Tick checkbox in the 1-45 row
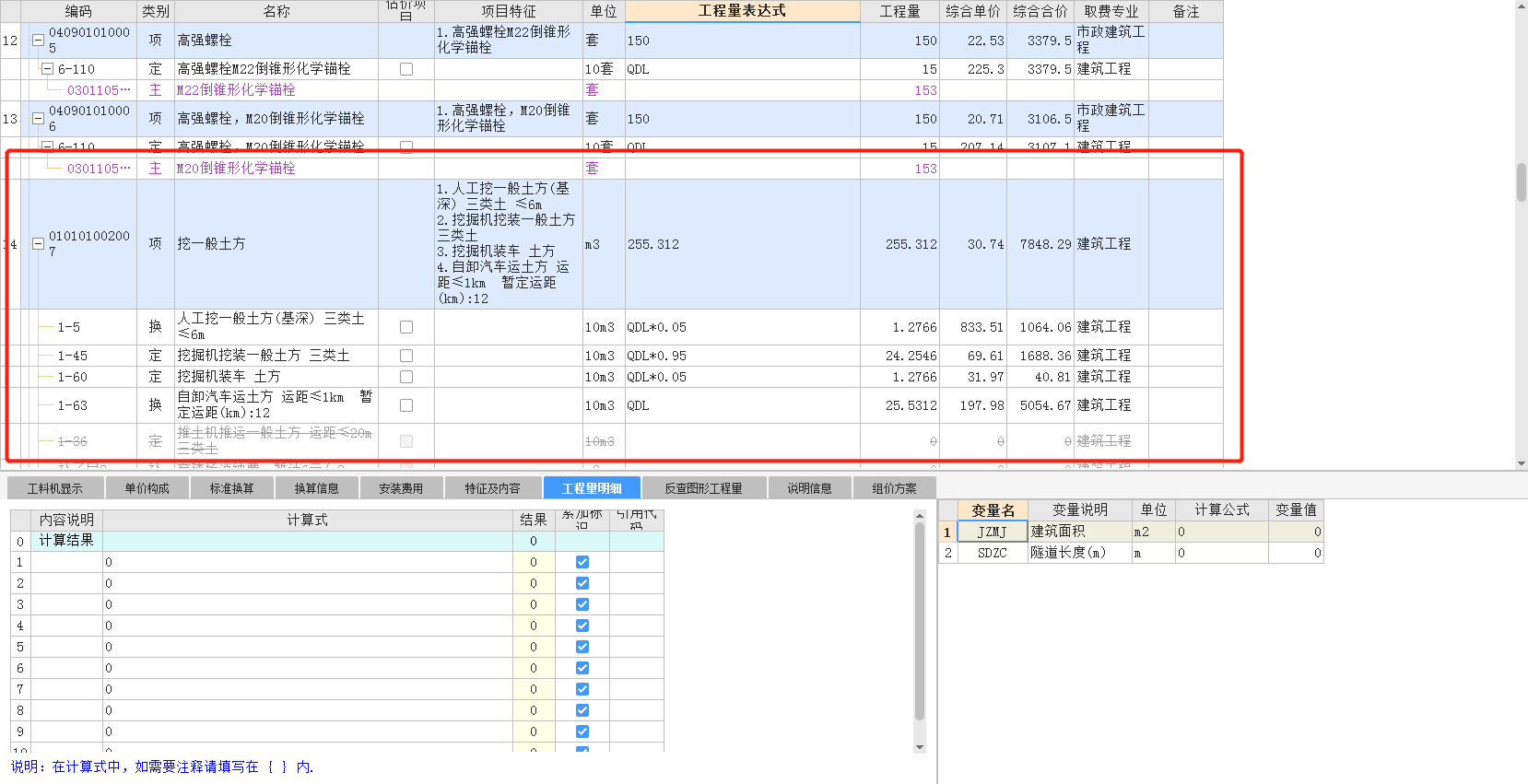Image resolution: width=1528 pixels, height=784 pixels. point(406,356)
